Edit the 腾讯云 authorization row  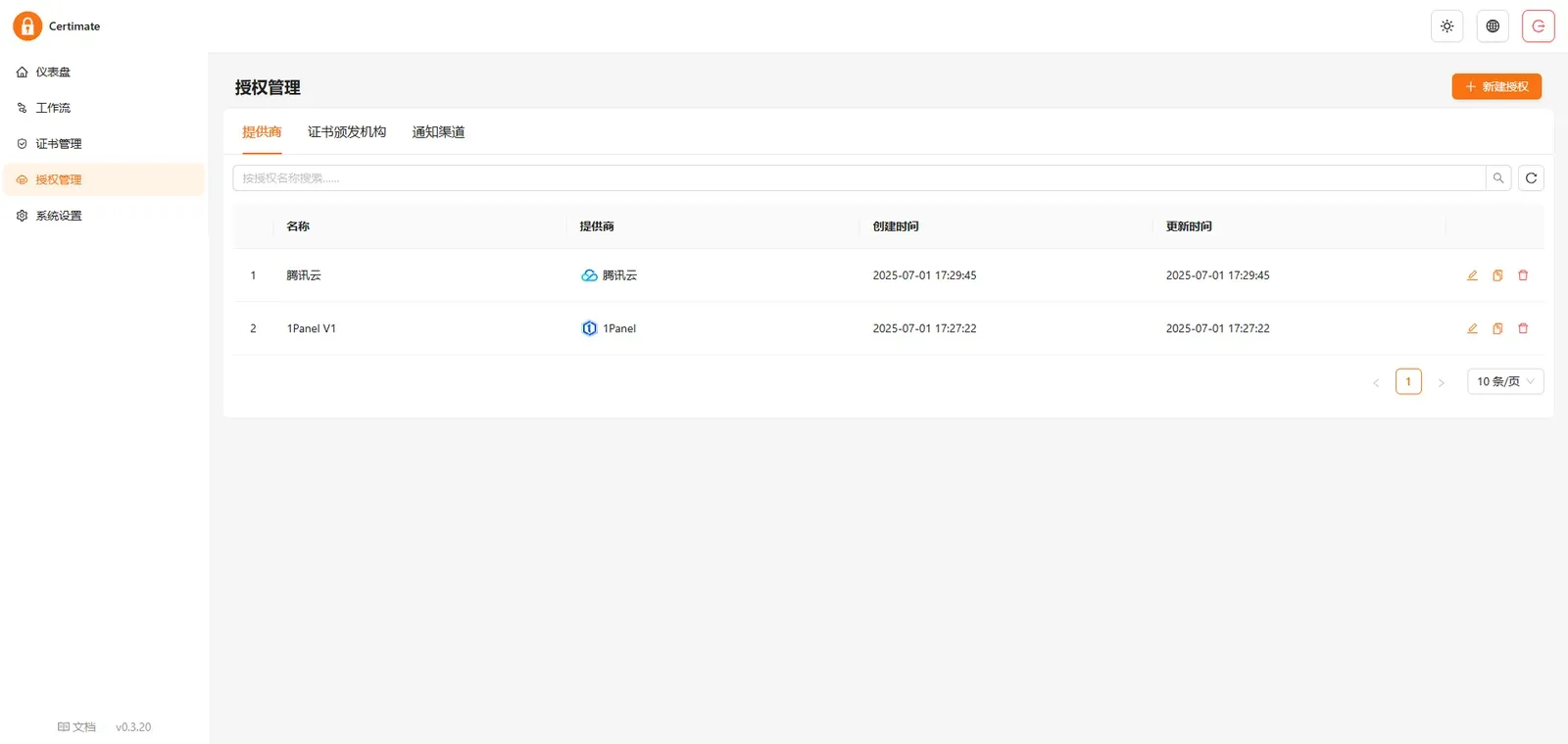tap(1472, 275)
